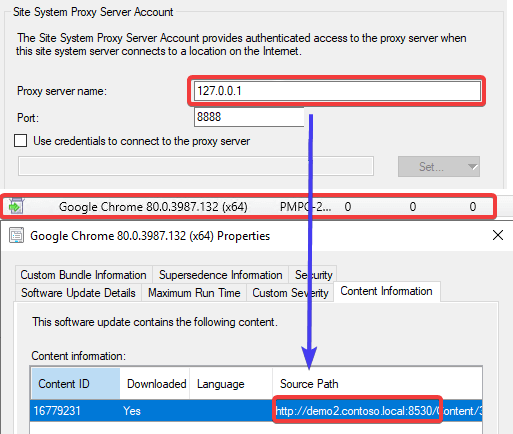
Task: Click the Port field showing 8888
Action: 249,117
